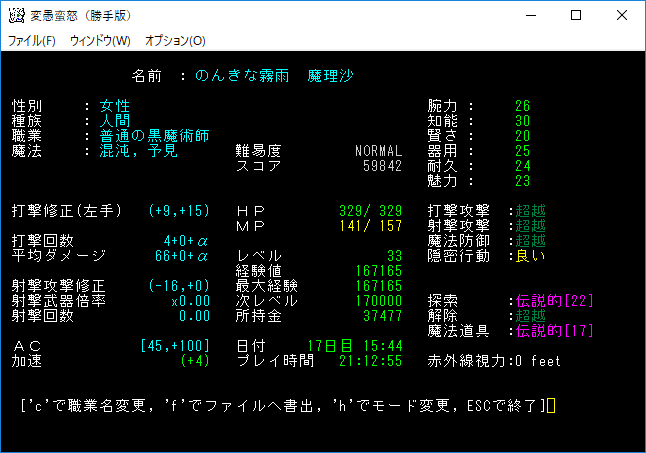The height and width of the screenshot is (453, 646).
Task: Click the 職業 value 普通の黒魔術師
Action: click(x=154, y=136)
